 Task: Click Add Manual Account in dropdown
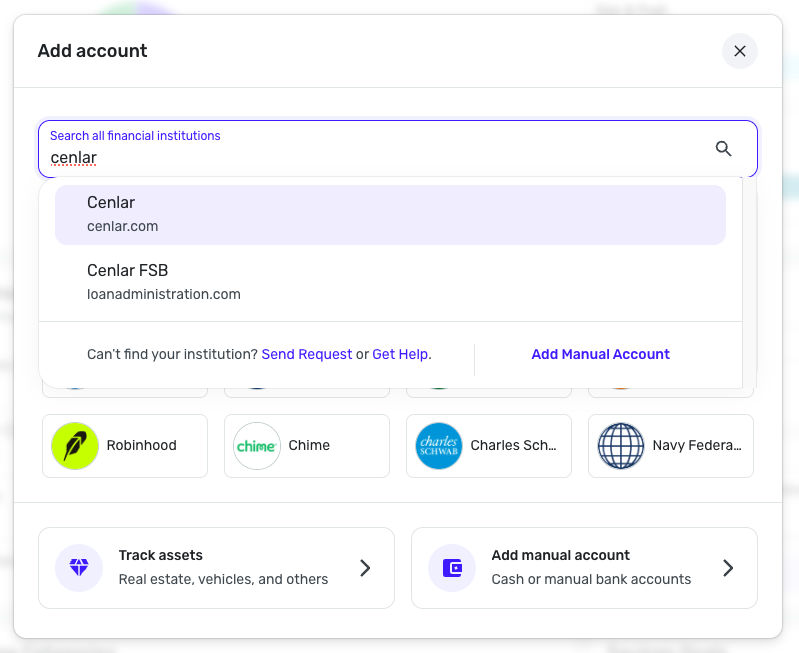point(600,354)
